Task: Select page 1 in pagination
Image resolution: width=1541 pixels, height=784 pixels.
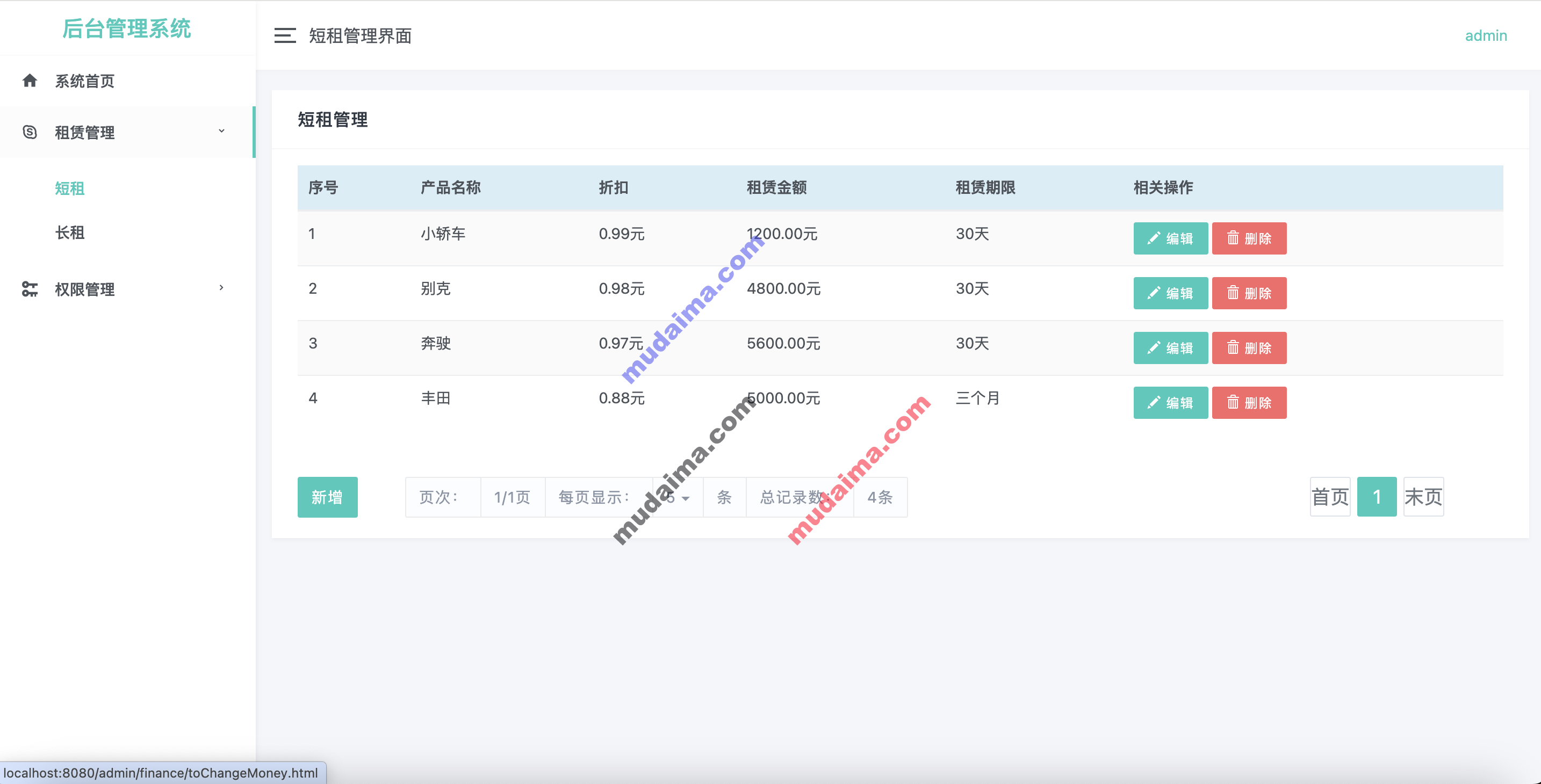Action: pos(1377,497)
